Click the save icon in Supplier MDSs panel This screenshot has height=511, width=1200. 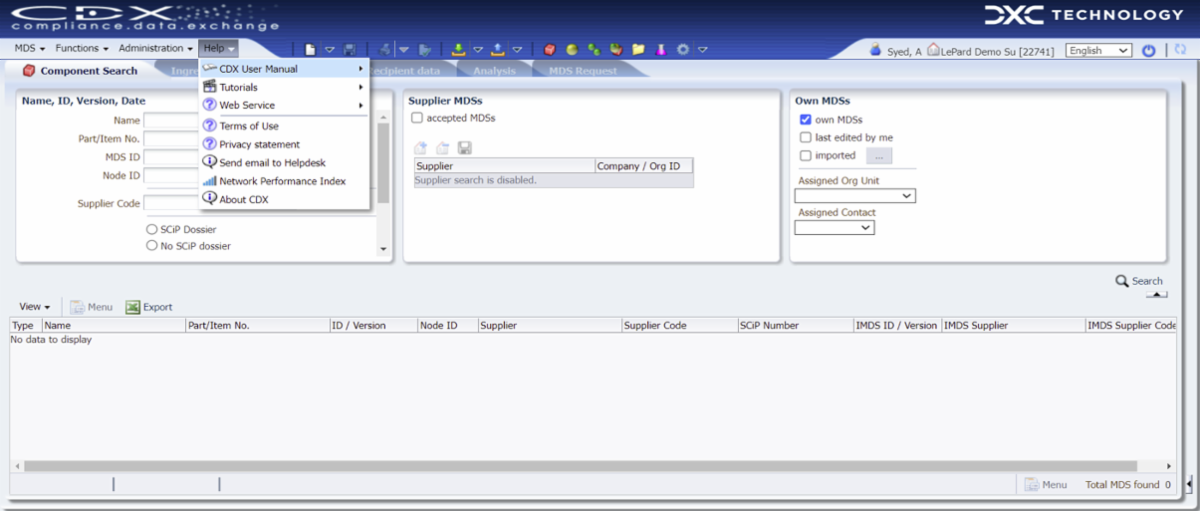point(464,147)
